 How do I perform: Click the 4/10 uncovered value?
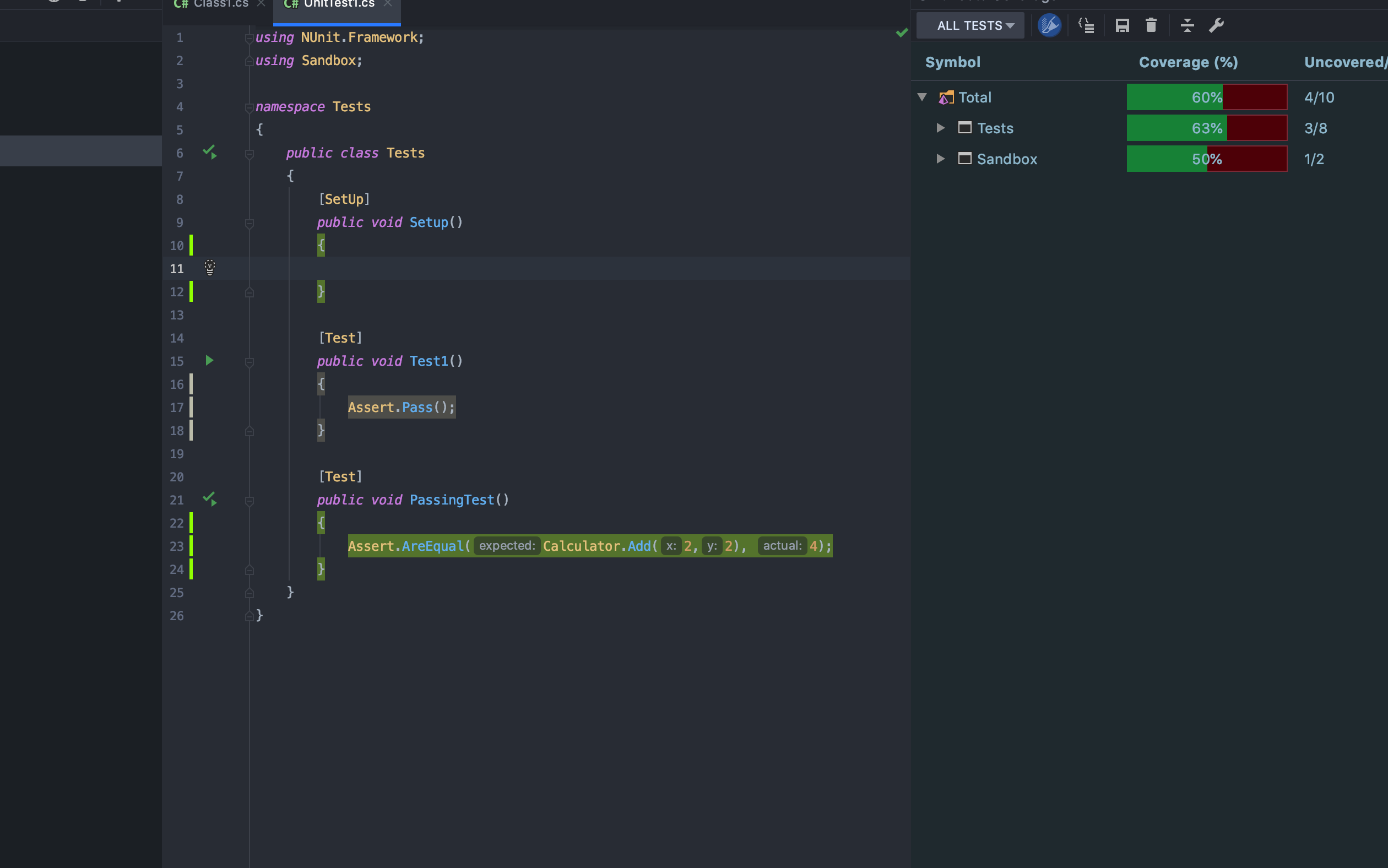click(x=1319, y=97)
